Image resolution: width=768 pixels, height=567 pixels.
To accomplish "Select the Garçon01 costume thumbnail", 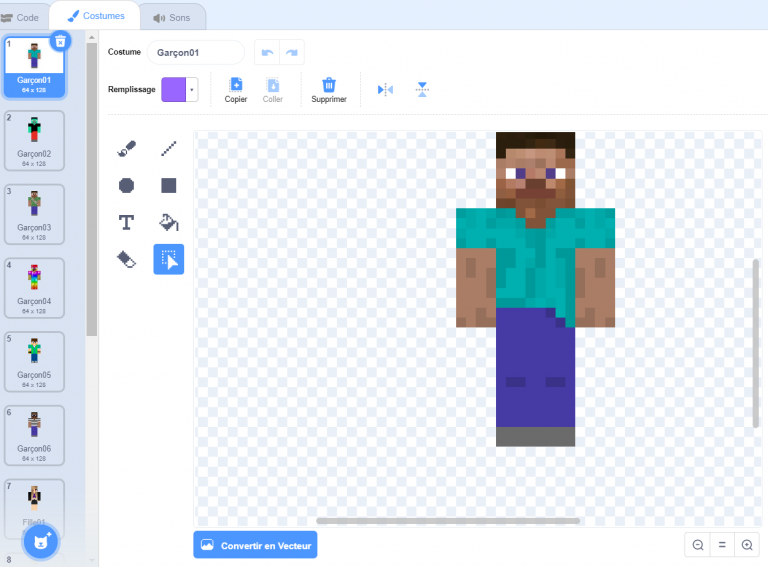I will 34,68.
